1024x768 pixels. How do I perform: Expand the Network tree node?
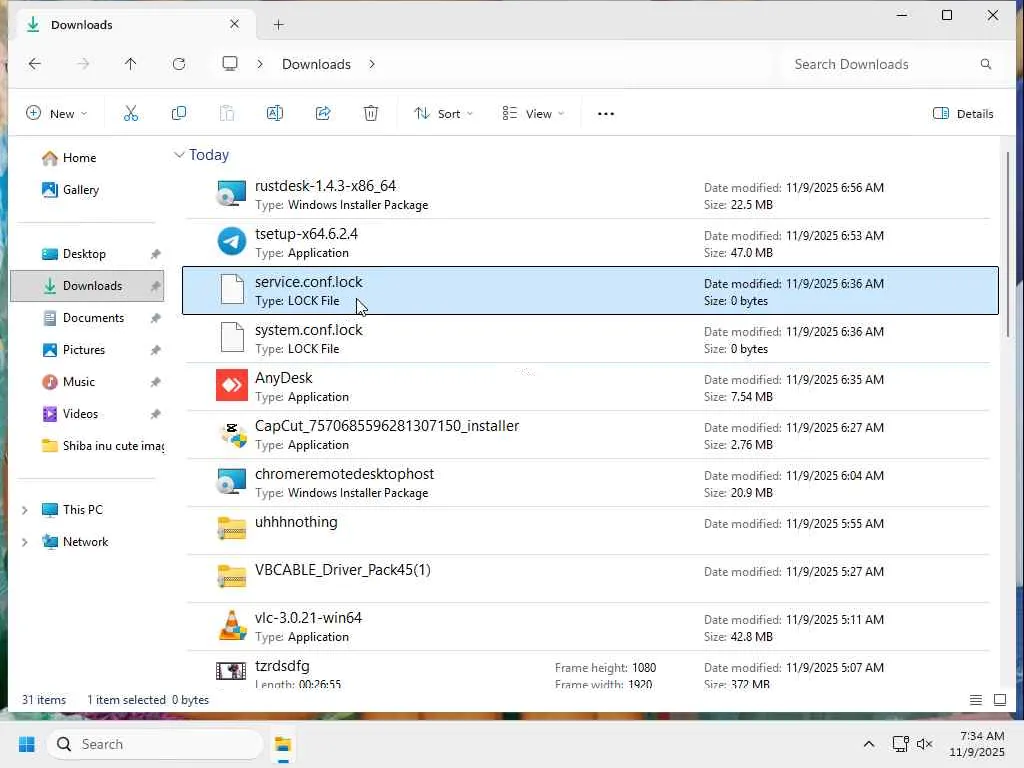(x=25, y=542)
